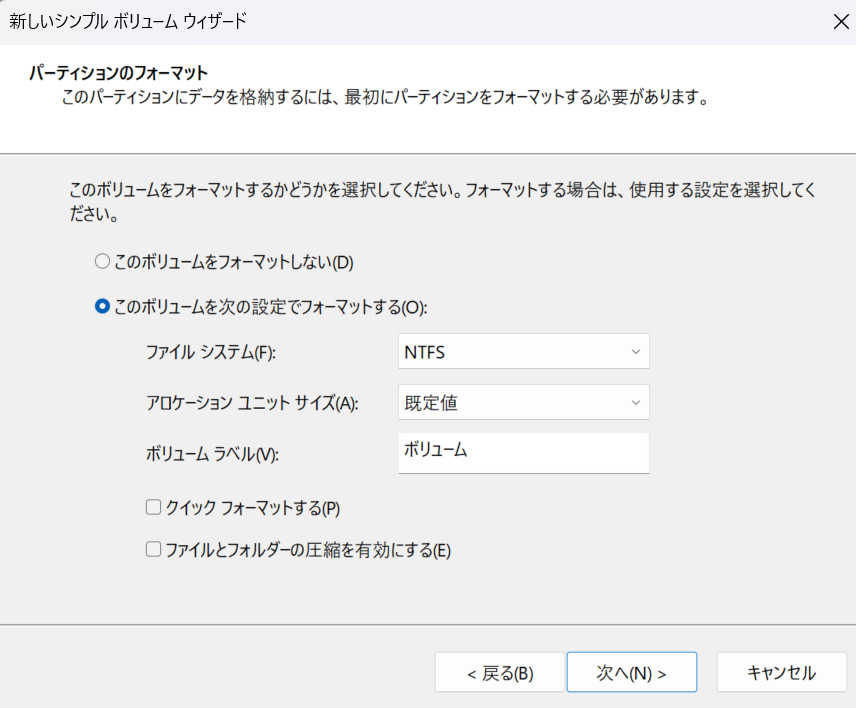This screenshot has height=708, width=856.
Task: Select the このボリュームを次の設定でフォーマットする option
Action: click(101, 307)
